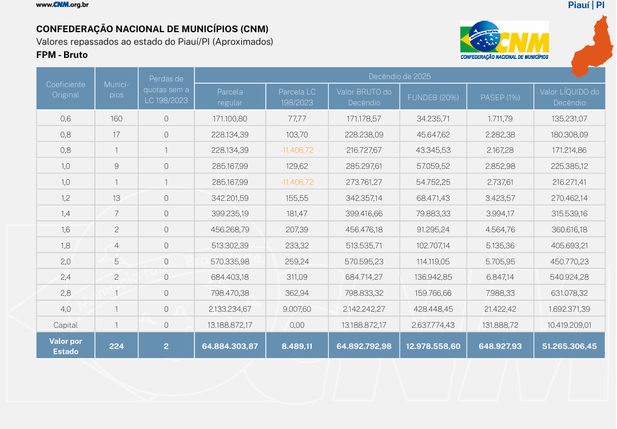Click the cell 2.133.234,67
Viewport: 617px width, 429px height.
[230, 309]
